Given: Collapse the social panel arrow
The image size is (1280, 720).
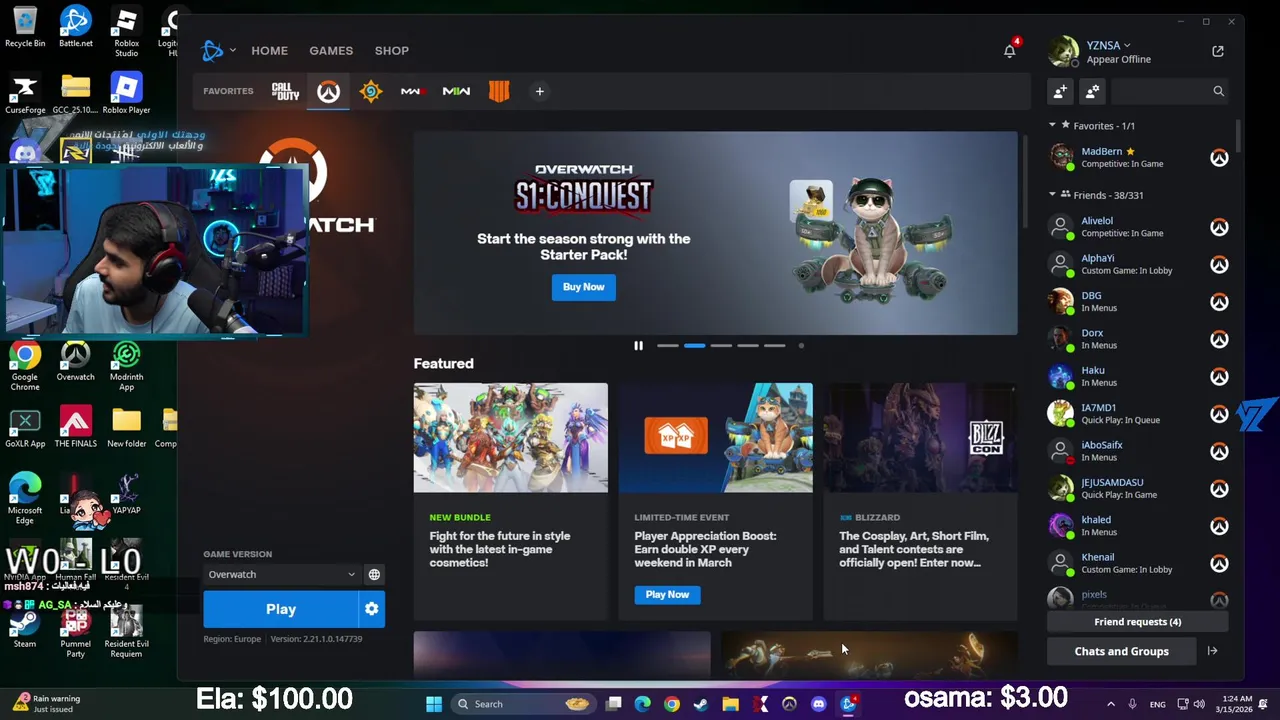Looking at the screenshot, I should [1212, 651].
